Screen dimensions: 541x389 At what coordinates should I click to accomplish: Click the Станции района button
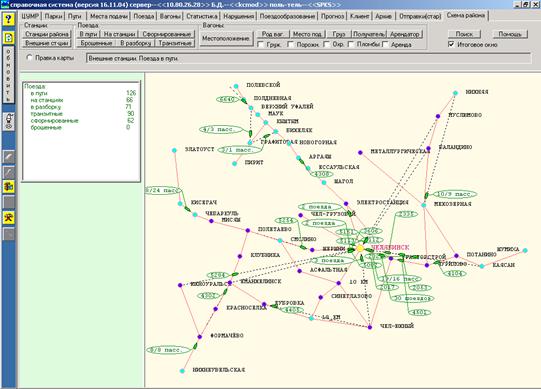tap(47, 34)
